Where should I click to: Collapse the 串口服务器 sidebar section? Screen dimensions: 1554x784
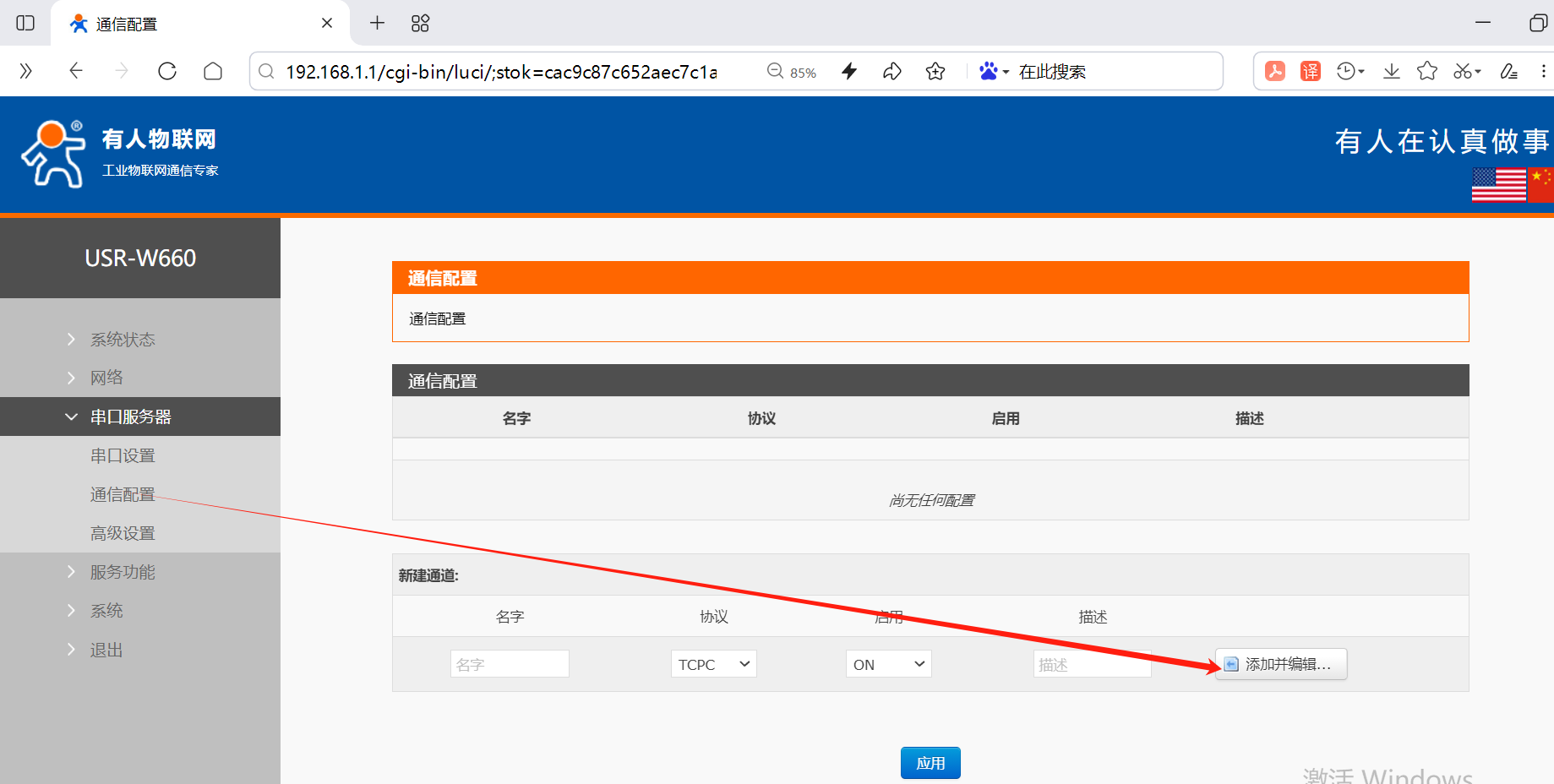130,416
